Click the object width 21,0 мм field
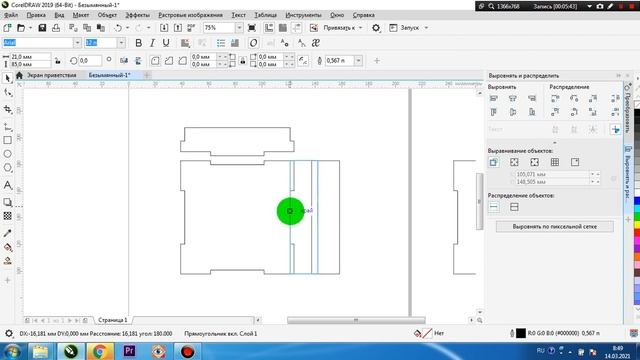This screenshot has width=640, height=360. click(x=31, y=57)
